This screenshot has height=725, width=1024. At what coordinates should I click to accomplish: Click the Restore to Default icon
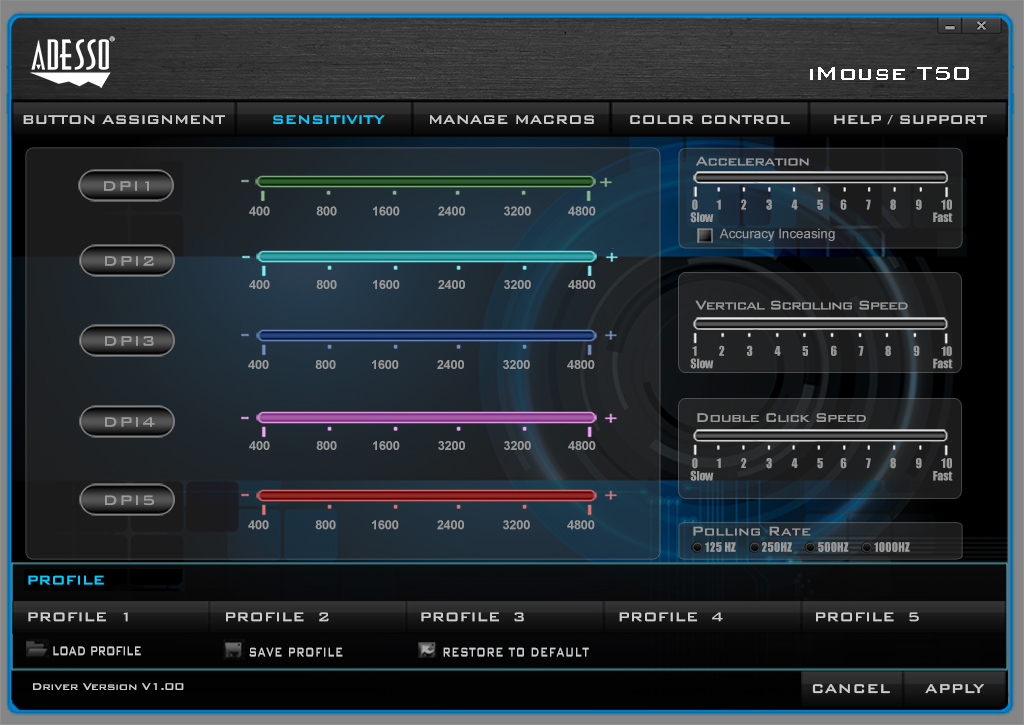pos(427,650)
